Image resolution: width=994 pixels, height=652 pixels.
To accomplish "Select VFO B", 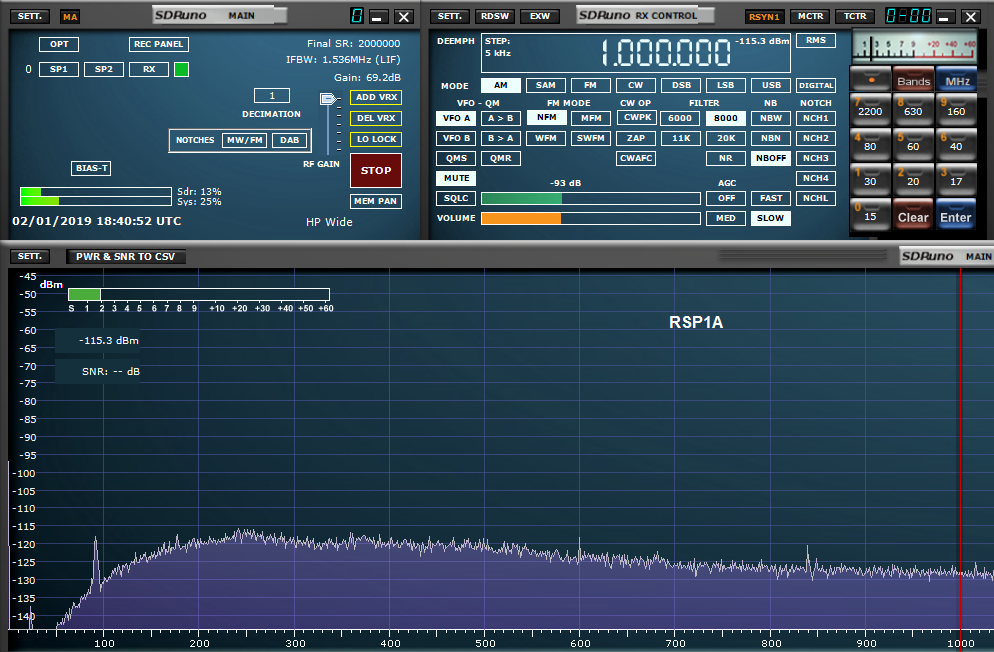I will [x=456, y=138].
